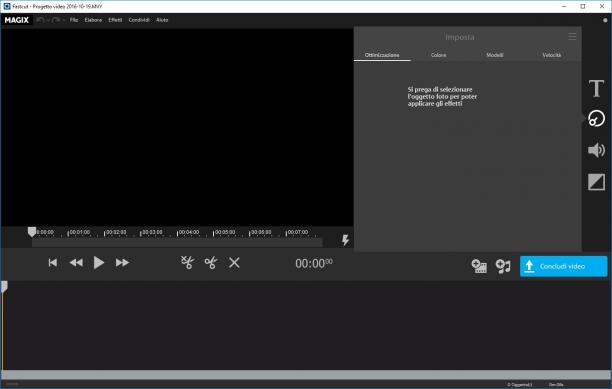
Task: Click the delete X icon
Action: pos(234,263)
